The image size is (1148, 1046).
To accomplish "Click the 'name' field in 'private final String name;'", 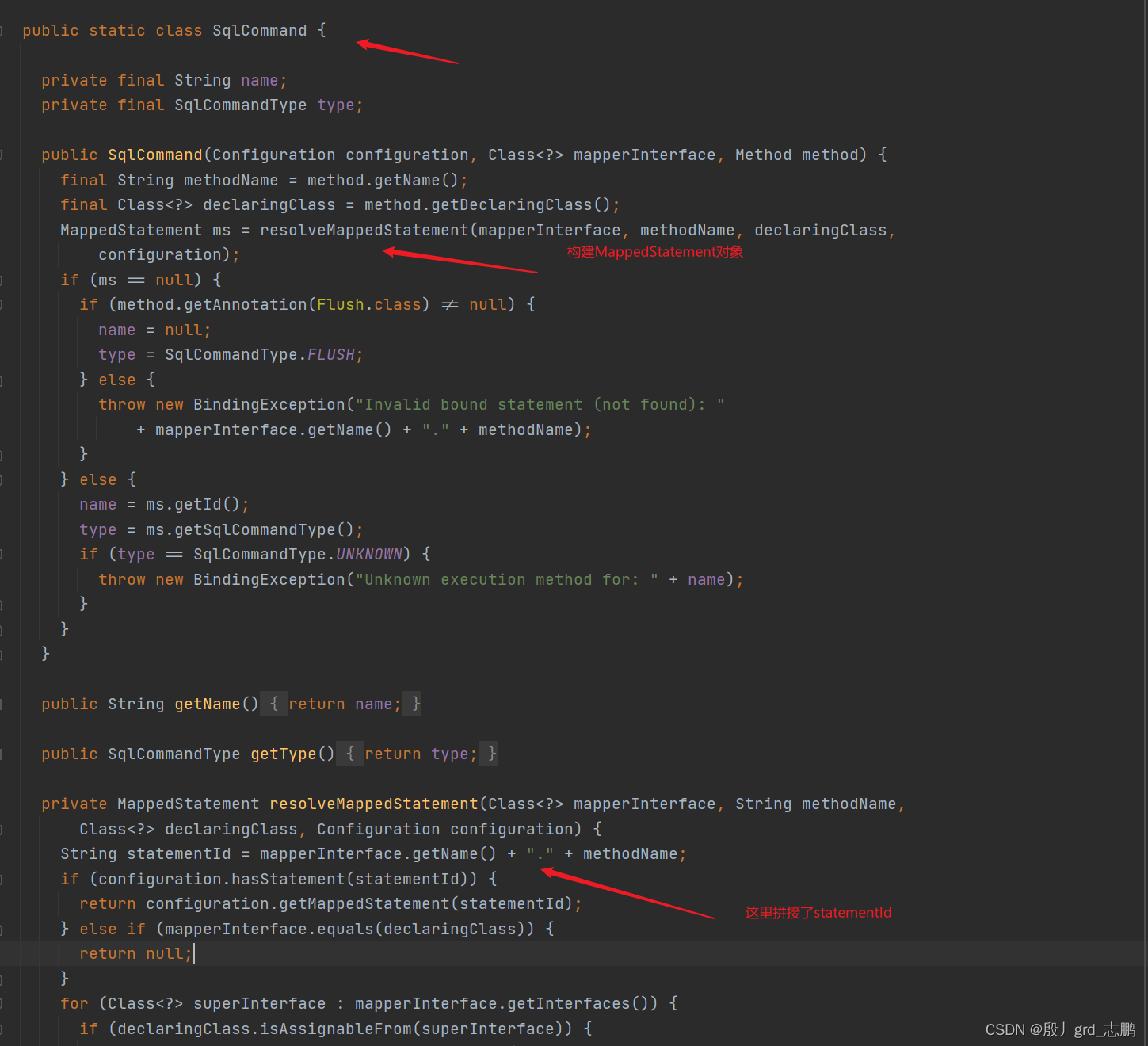I will point(260,80).
